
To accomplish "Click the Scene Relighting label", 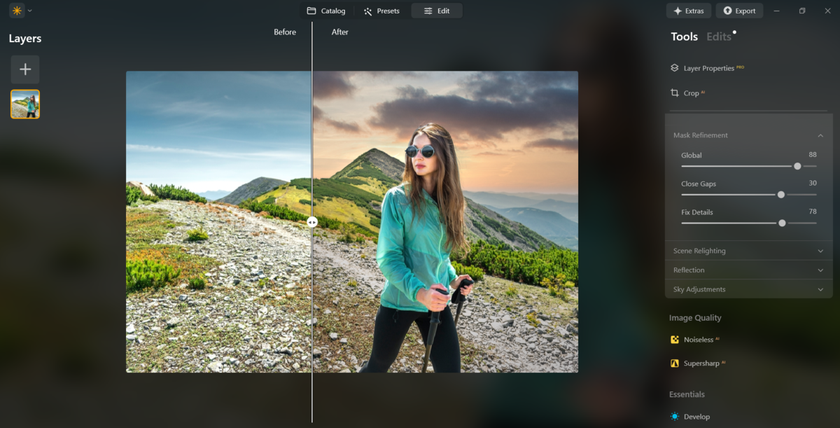I will 699,251.
